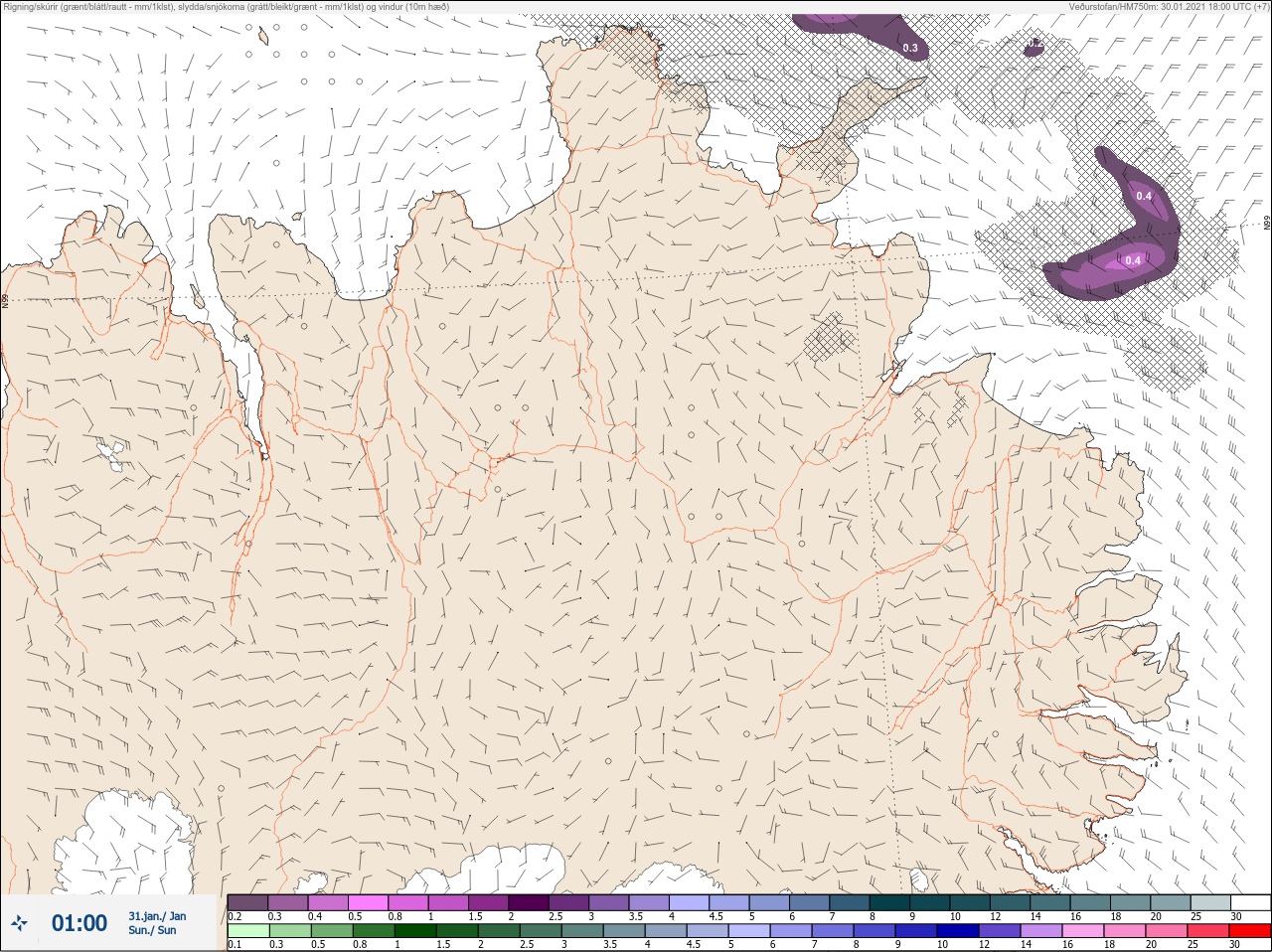Click the weather office logo beside 01:00

point(19,923)
